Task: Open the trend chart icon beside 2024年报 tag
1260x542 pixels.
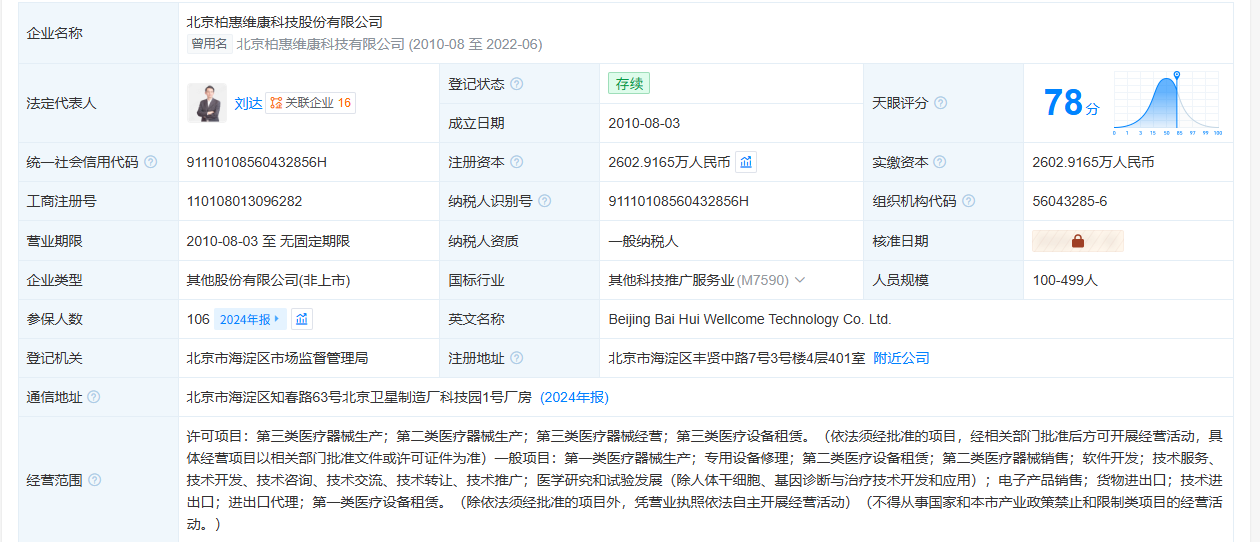Action: pos(302,319)
